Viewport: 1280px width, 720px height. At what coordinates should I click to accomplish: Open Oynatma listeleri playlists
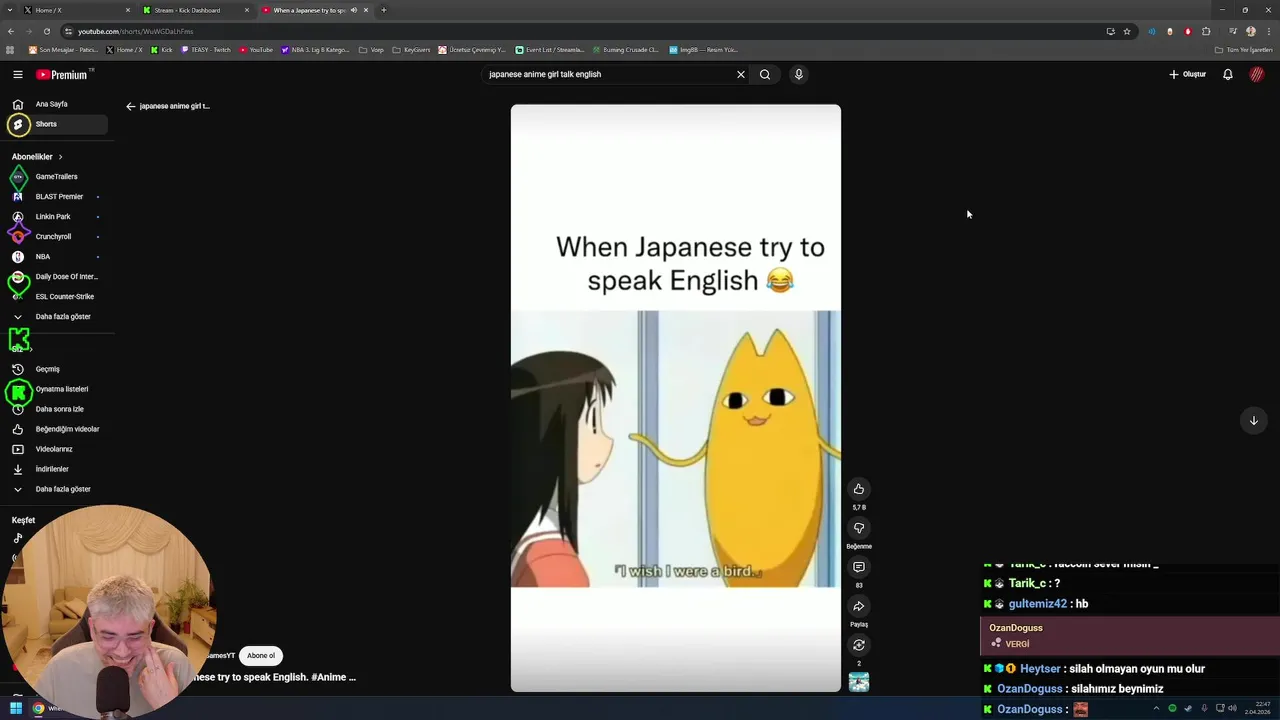(x=56, y=389)
